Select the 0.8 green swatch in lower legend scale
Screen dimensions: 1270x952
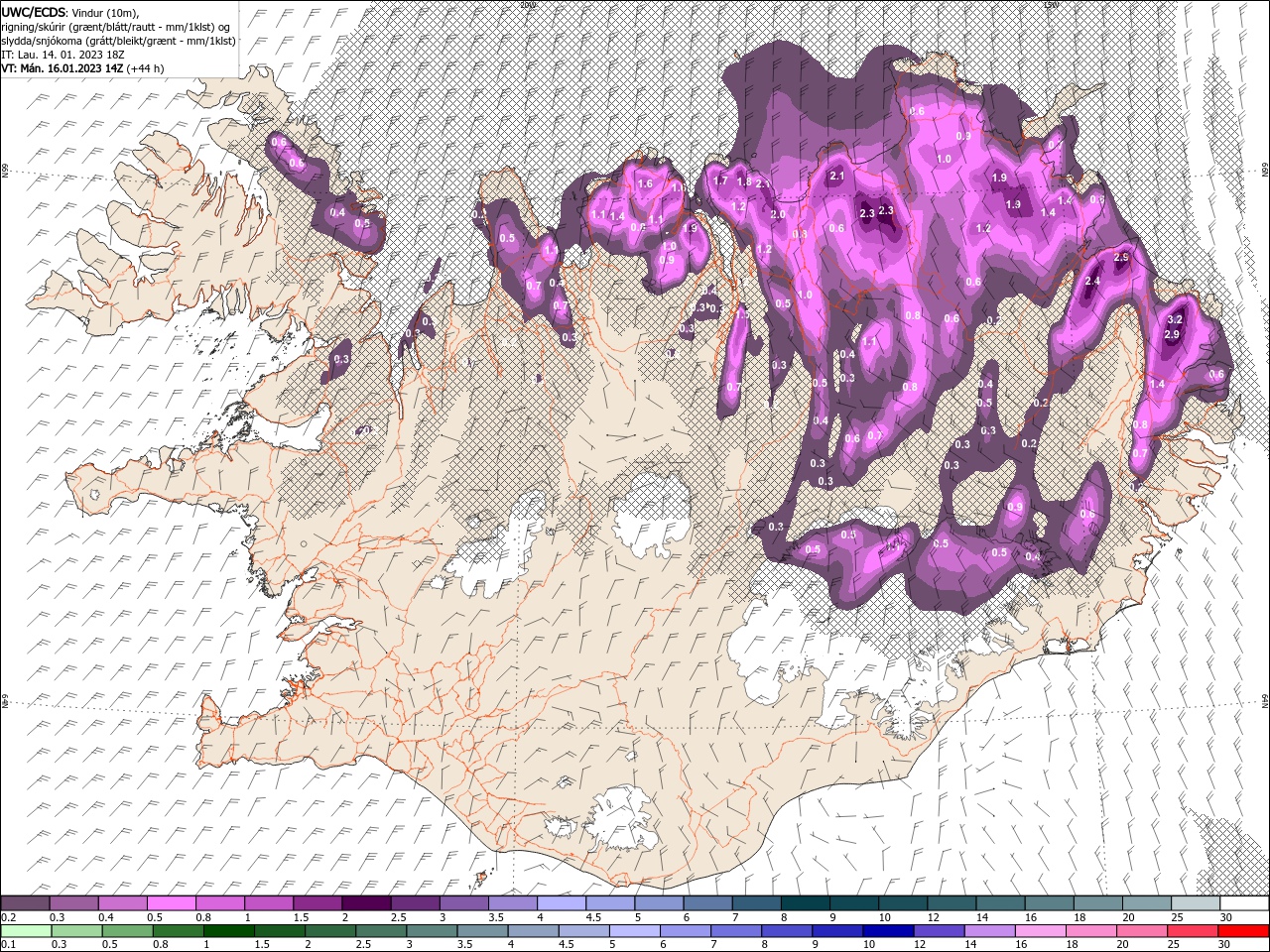pyautogui.click(x=179, y=931)
